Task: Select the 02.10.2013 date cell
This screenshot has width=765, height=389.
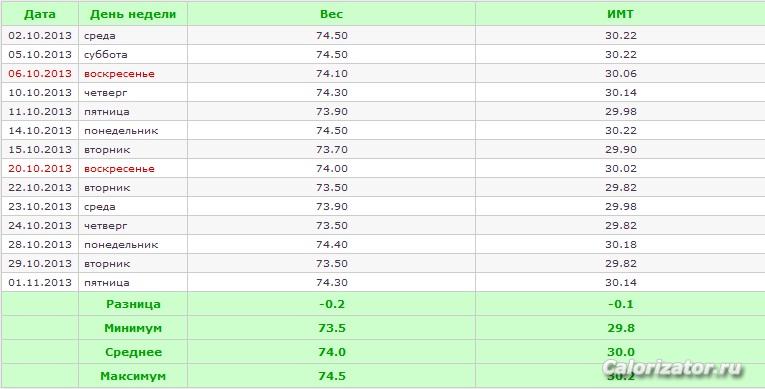Action: (x=40, y=36)
